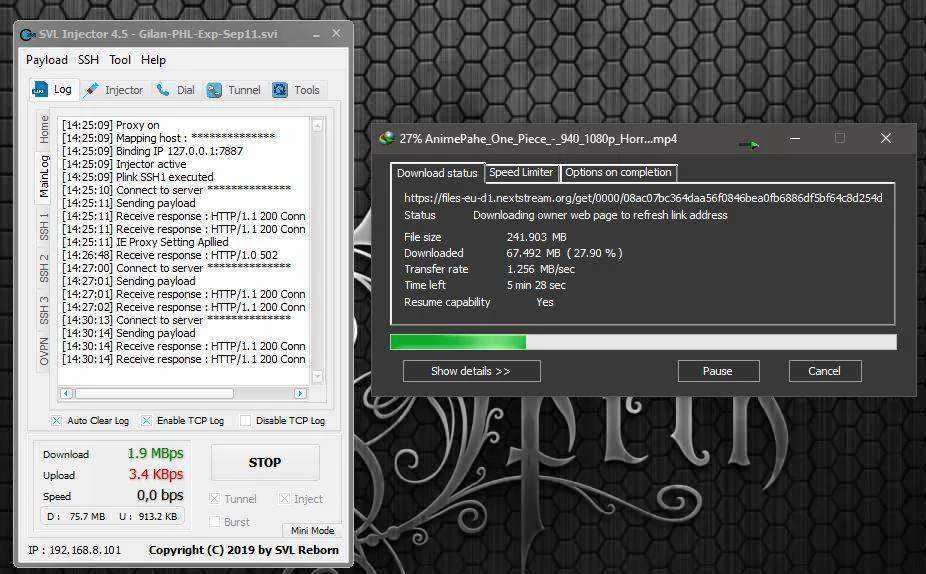
Task: Click log horizontal scroll left arrow
Action: pos(66,393)
